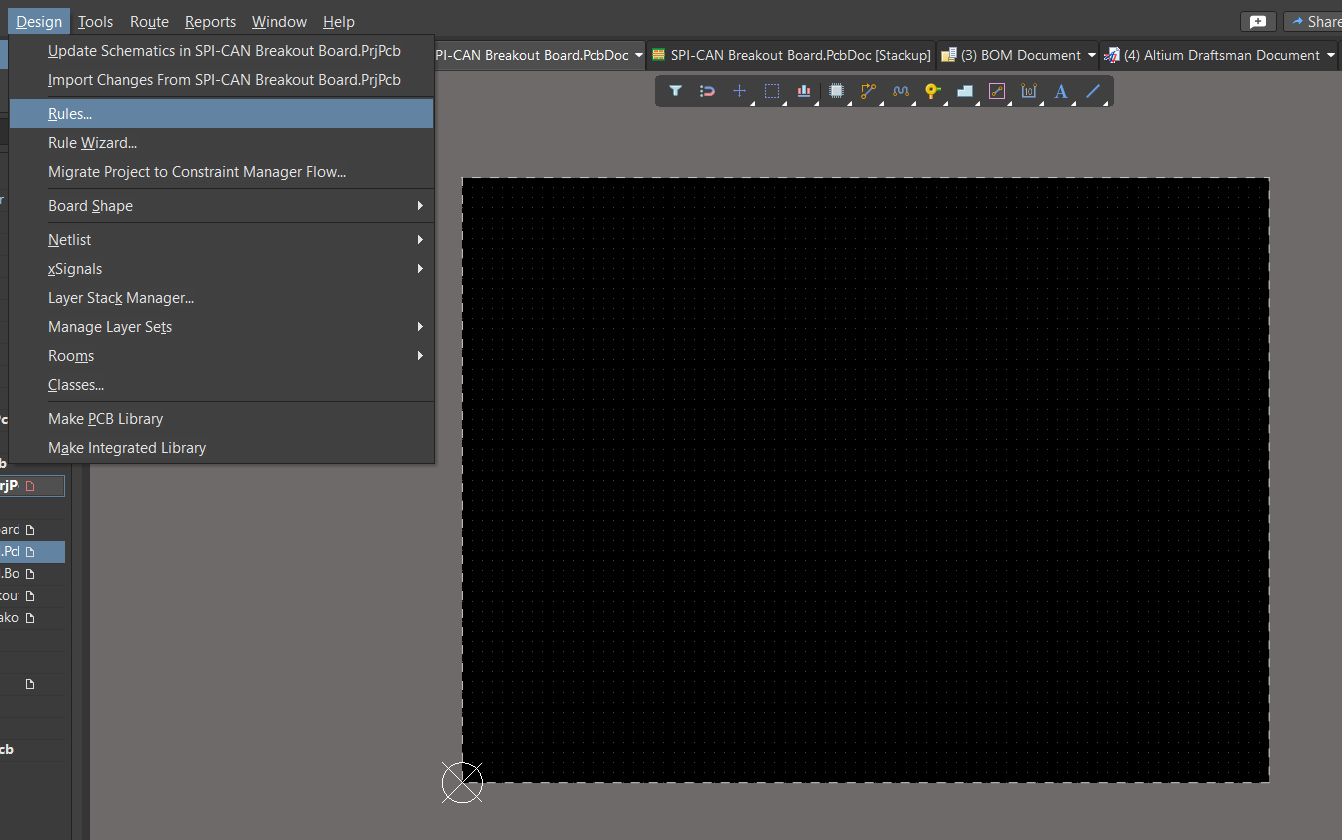Open the Reports menu
The height and width of the screenshot is (840, 1342).
(210, 21)
